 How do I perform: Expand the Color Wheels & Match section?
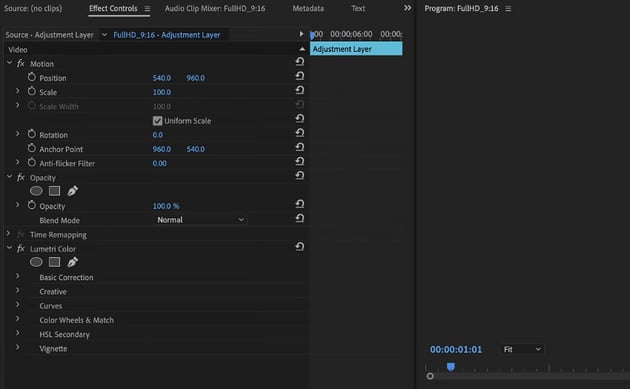[18, 319]
